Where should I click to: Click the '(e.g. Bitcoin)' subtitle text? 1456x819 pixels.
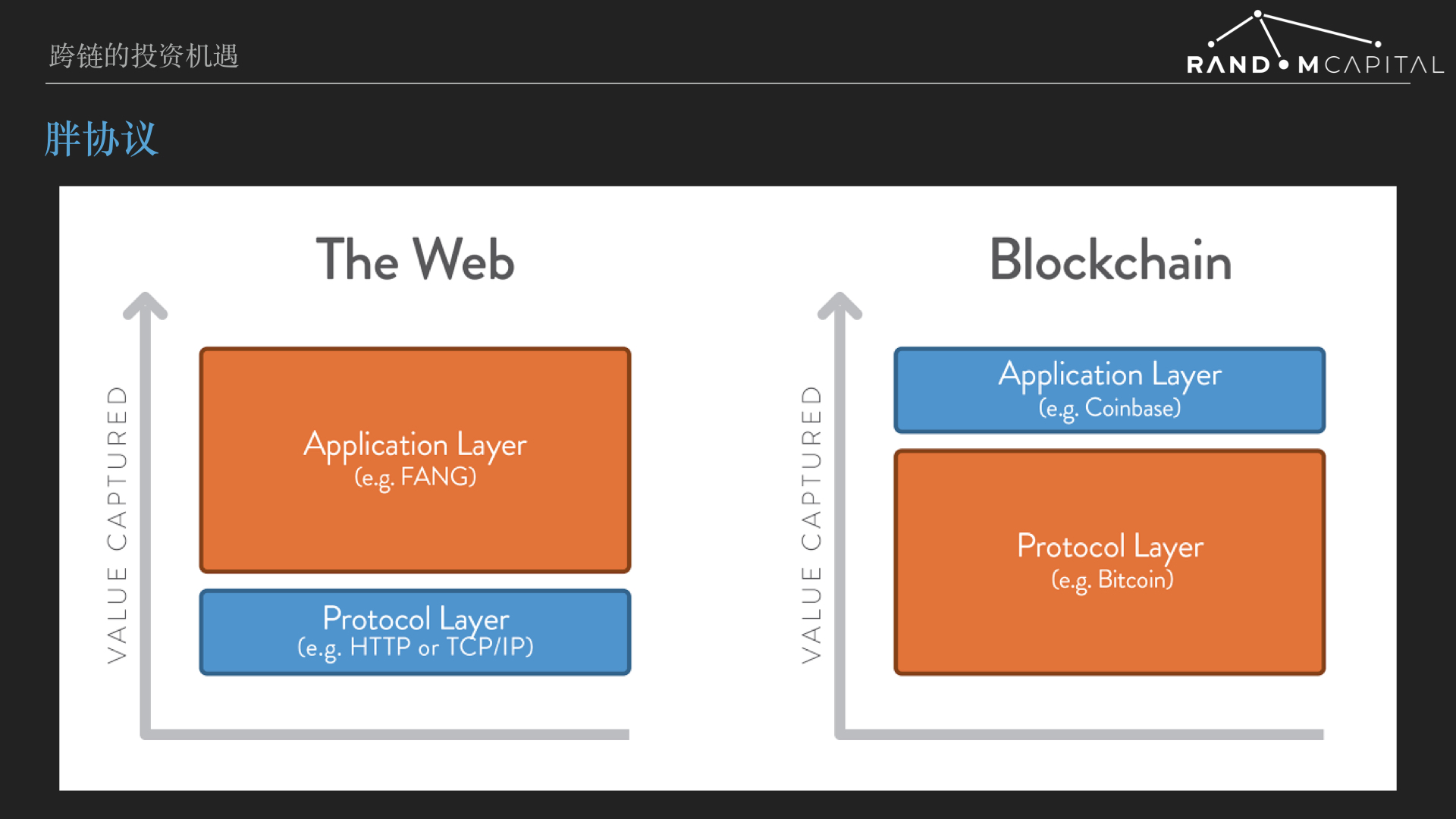point(1112,581)
